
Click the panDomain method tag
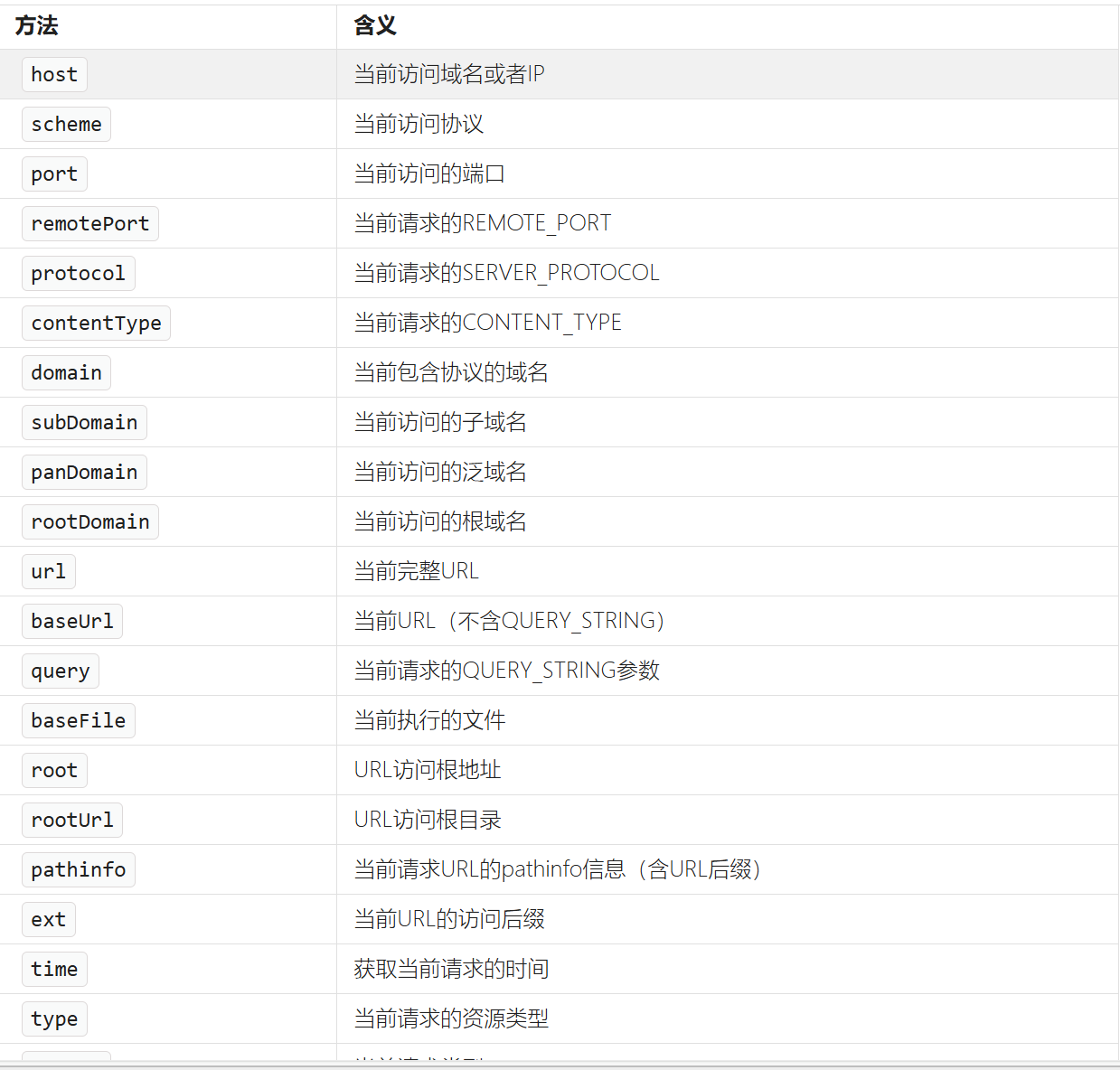[84, 472]
